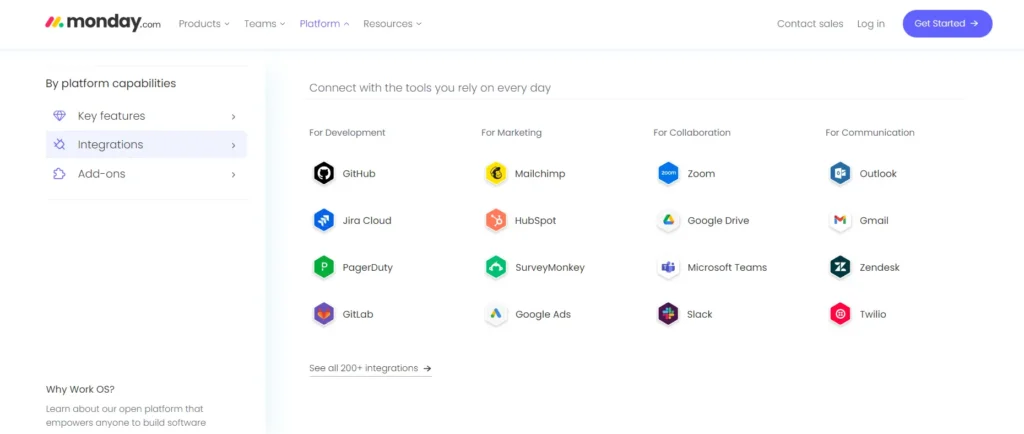Click the Key features chevron arrow
Screen dimensions: 1024x434
click(x=233, y=117)
